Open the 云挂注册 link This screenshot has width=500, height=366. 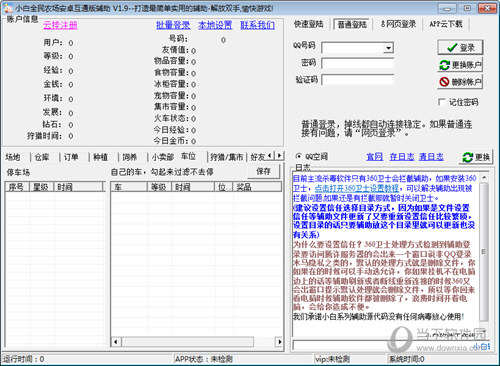click(60, 25)
